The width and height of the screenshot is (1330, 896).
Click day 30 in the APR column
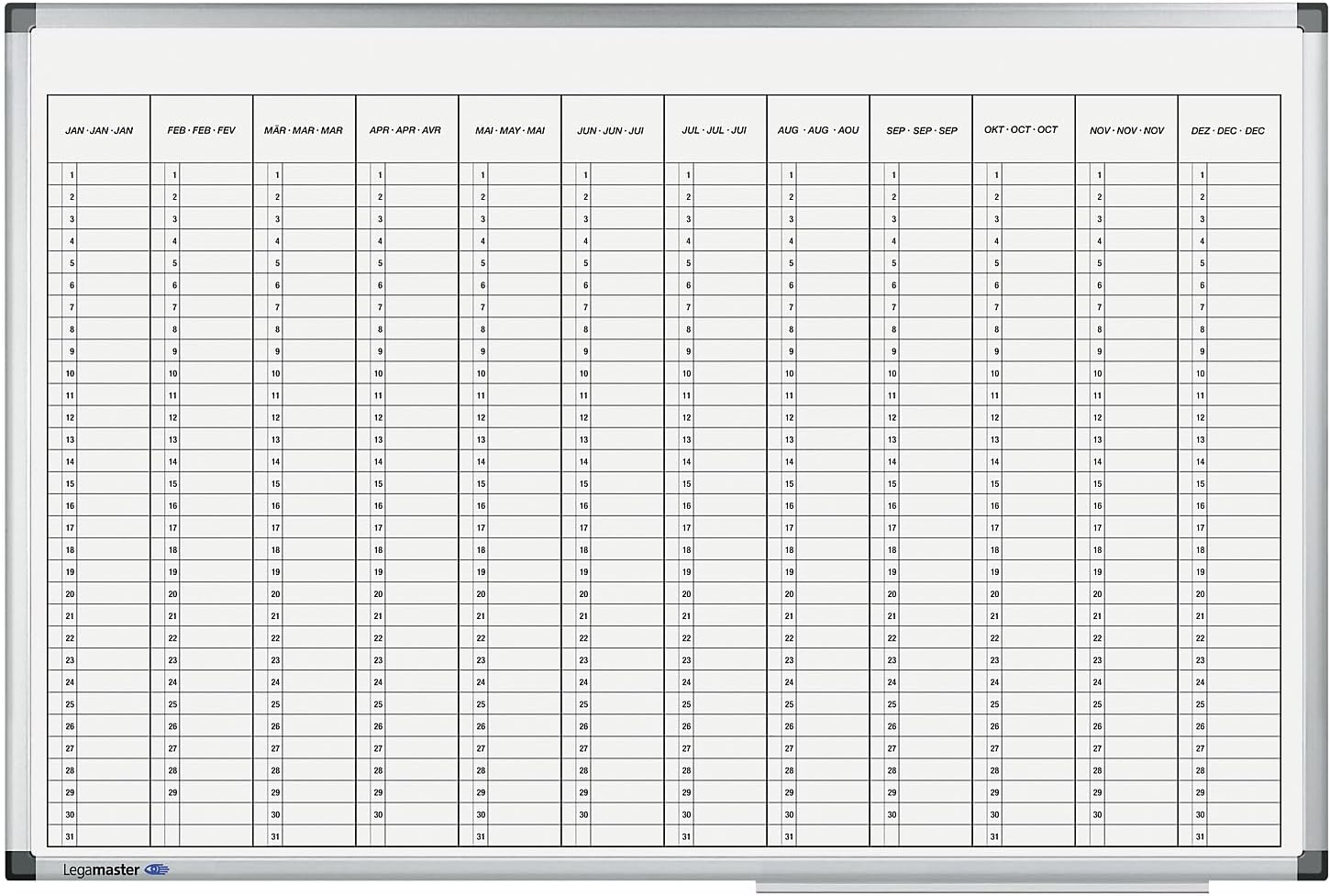(378, 814)
